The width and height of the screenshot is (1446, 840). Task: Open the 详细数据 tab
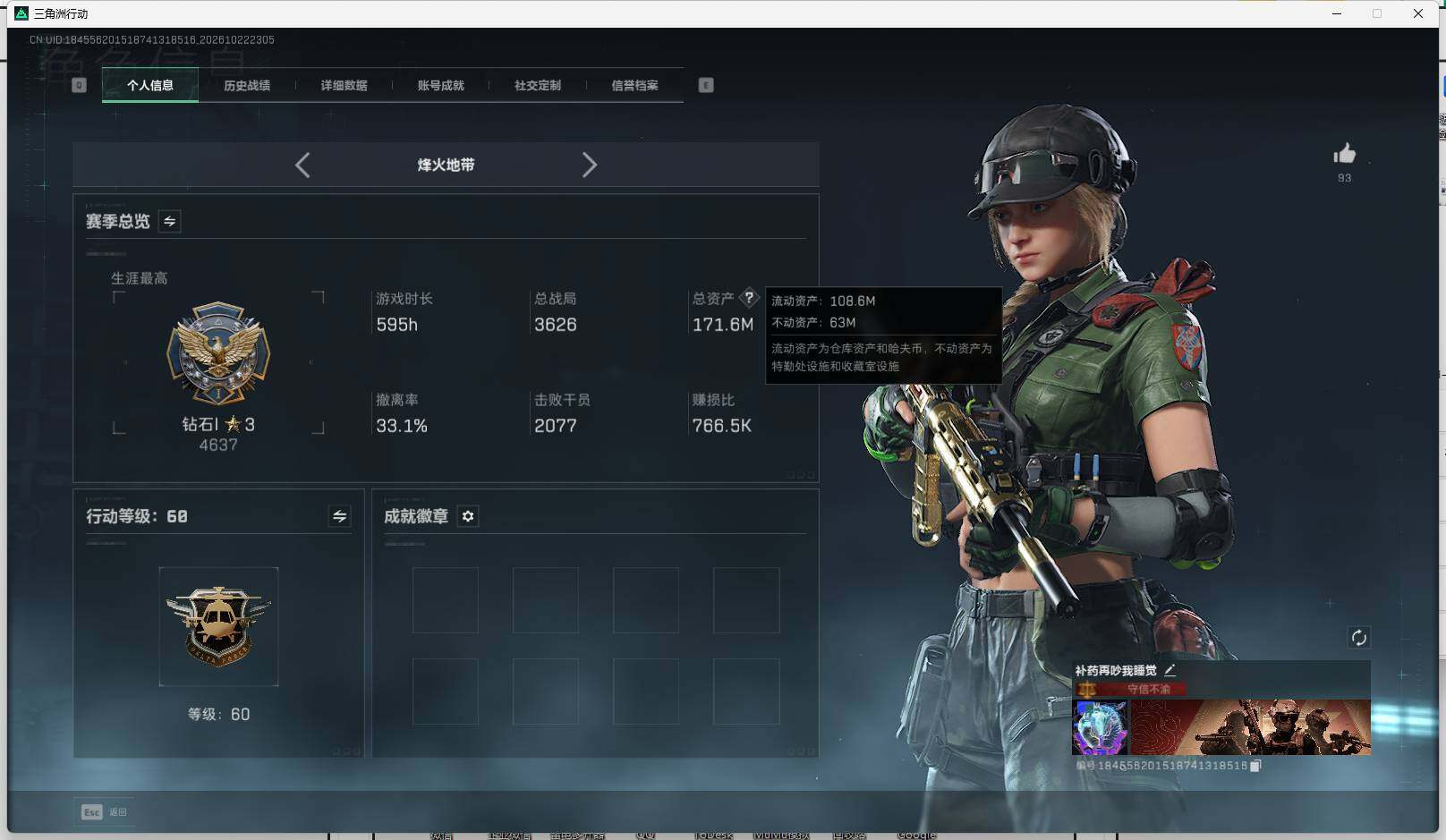[x=344, y=86]
